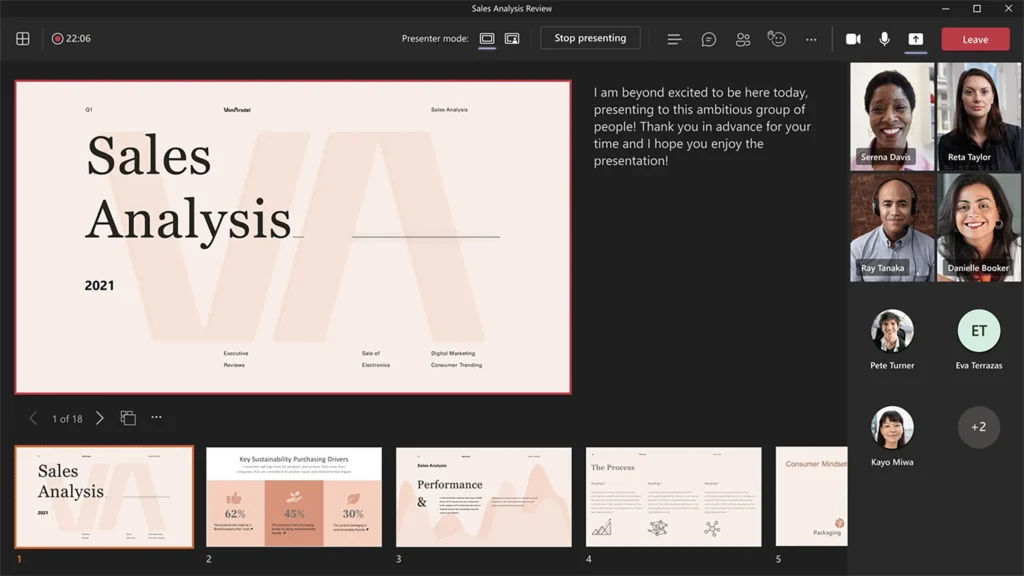The width and height of the screenshot is (1024, 576).
Task: Open the slide navigation options menu
Action: [155, 418]
